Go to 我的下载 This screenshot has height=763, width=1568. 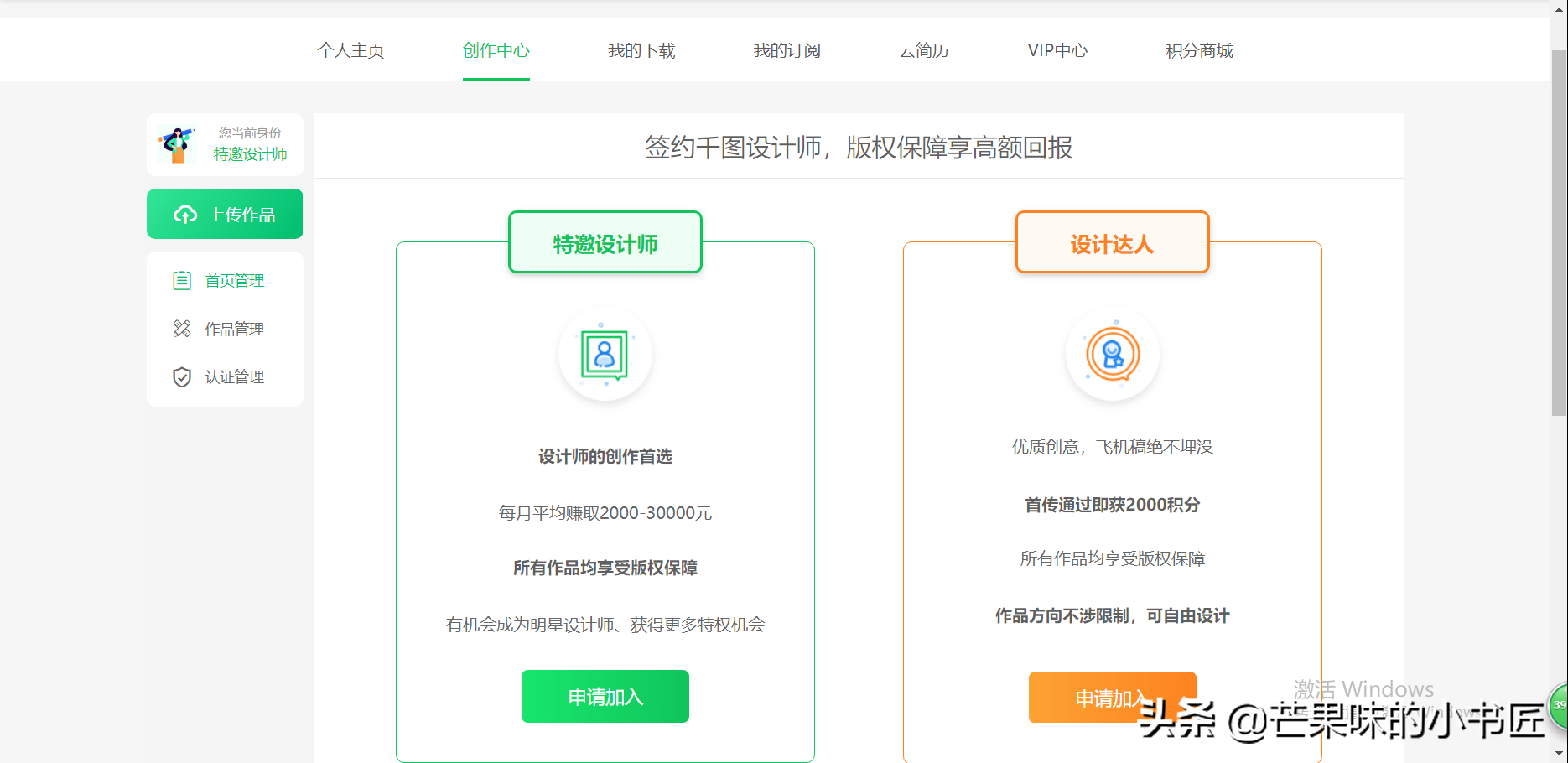coord(641,50)
